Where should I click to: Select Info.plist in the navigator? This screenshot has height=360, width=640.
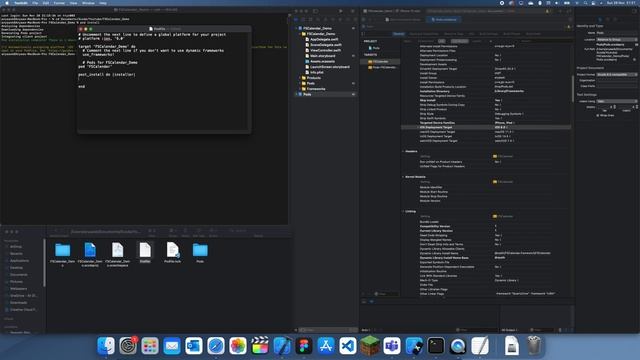[x=317, y=72]
